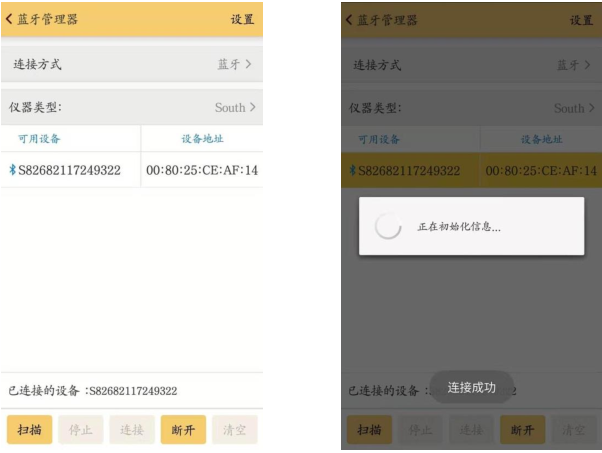Tap Bluetooth icon in highlighted right device row
The image size is (602, 453).
point(352,170)
